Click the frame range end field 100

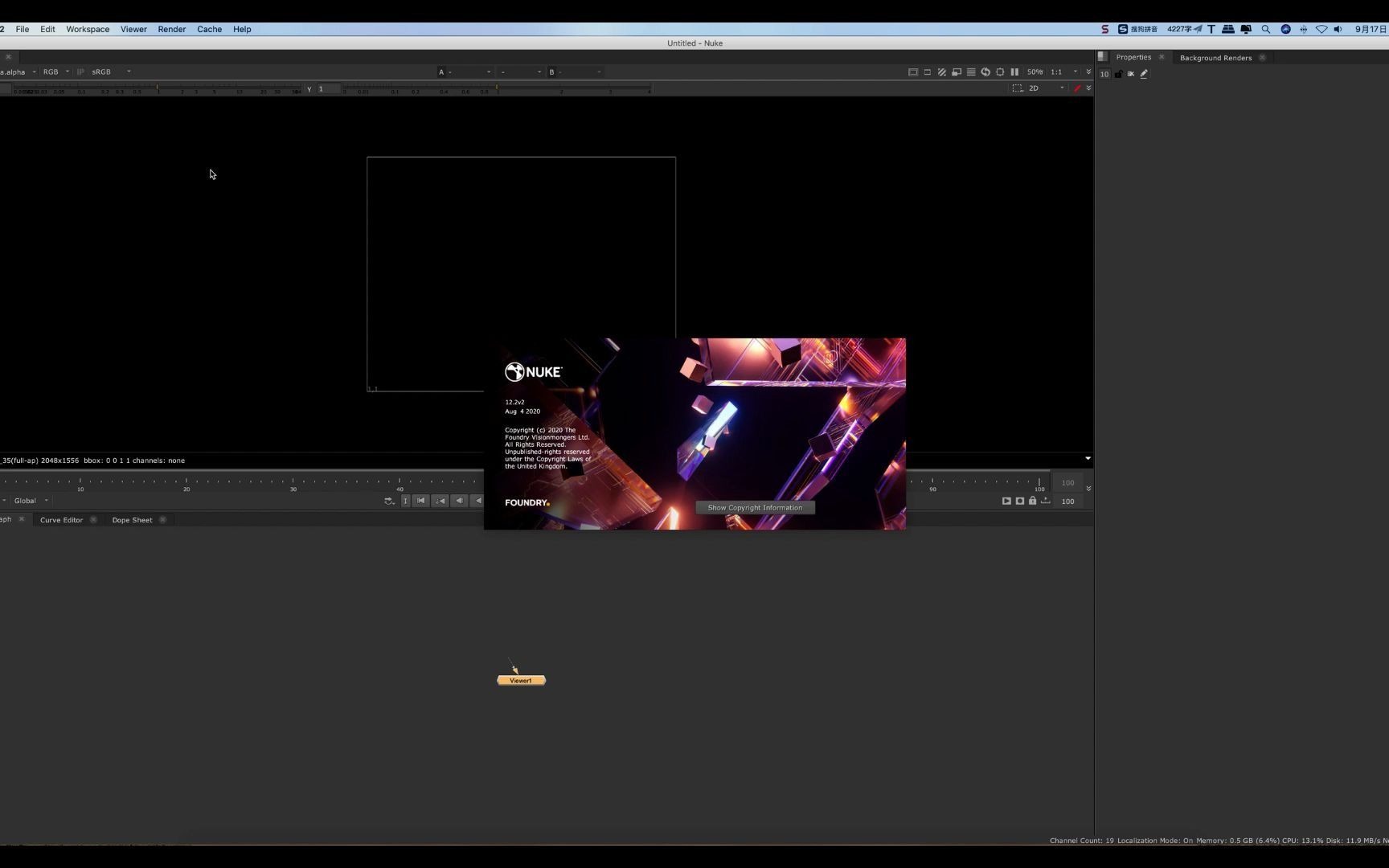pyautogui.click(x=1068, y=502)
